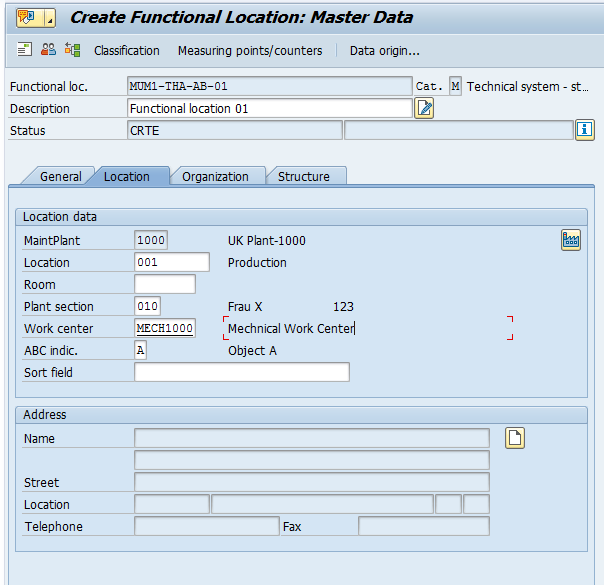Open the Structure tab
604x585 pixels.
[x=304, y=177]
